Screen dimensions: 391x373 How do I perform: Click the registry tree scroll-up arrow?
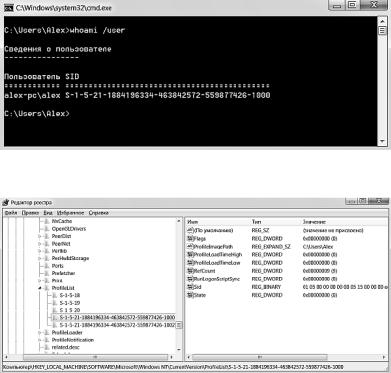pyautogui.click(x=179, y=221)
